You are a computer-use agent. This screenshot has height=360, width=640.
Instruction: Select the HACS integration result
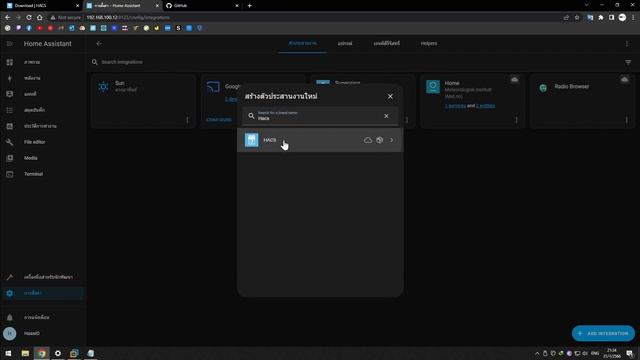320,140
